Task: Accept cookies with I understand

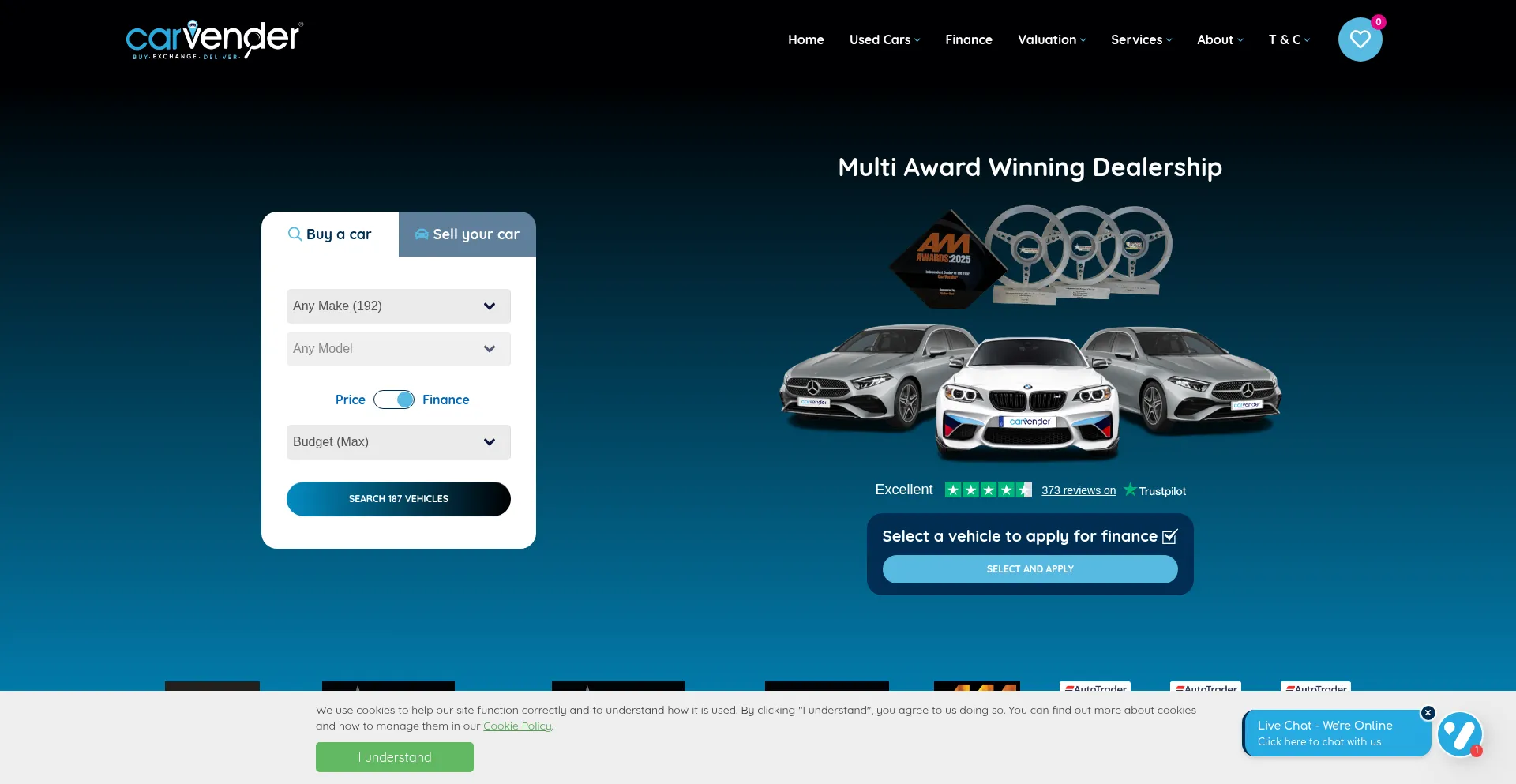Action: click(395, 757)
